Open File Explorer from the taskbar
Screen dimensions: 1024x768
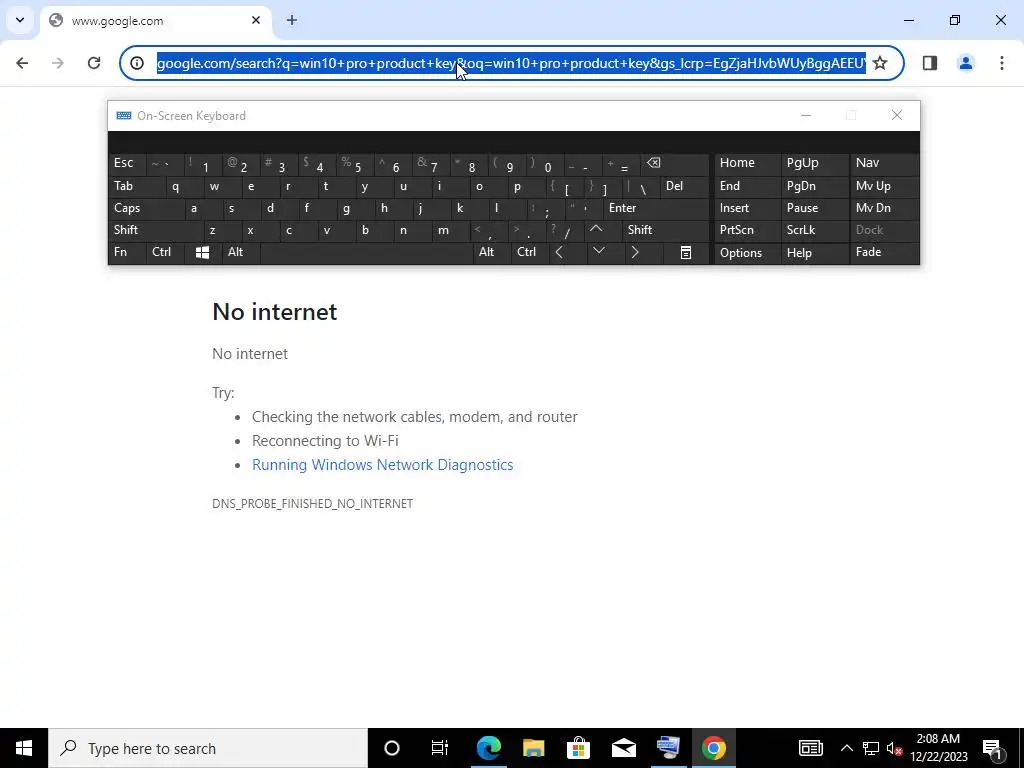[534, 748]
